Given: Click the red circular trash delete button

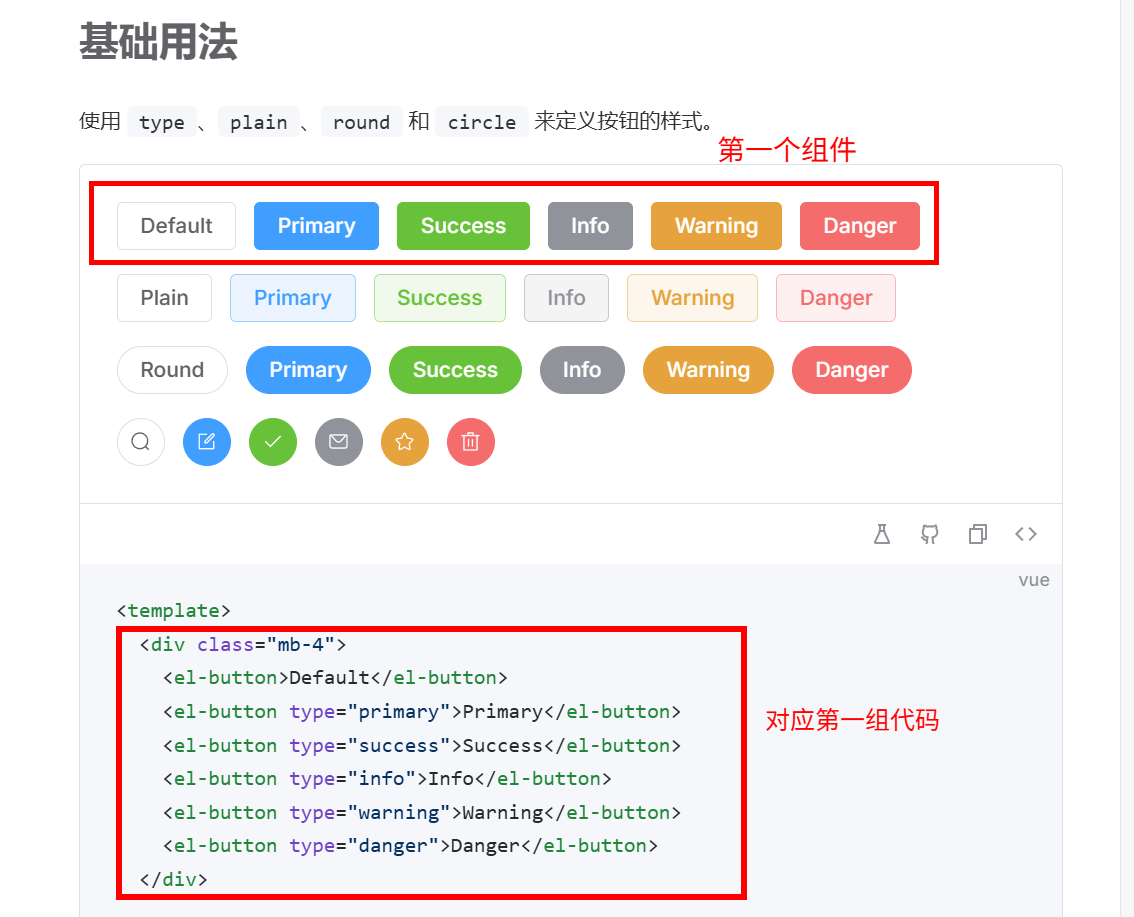Looking at the screenshot, I should 471,442.
